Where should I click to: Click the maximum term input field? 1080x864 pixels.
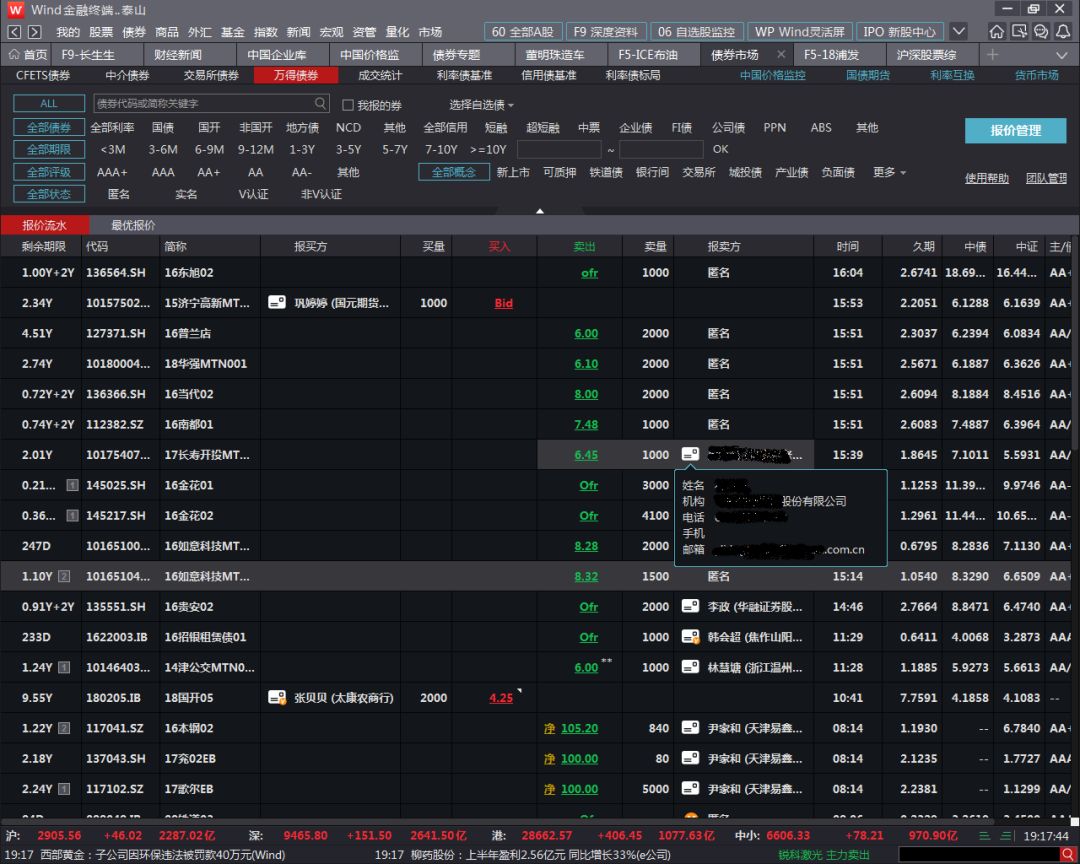(661, 150)
